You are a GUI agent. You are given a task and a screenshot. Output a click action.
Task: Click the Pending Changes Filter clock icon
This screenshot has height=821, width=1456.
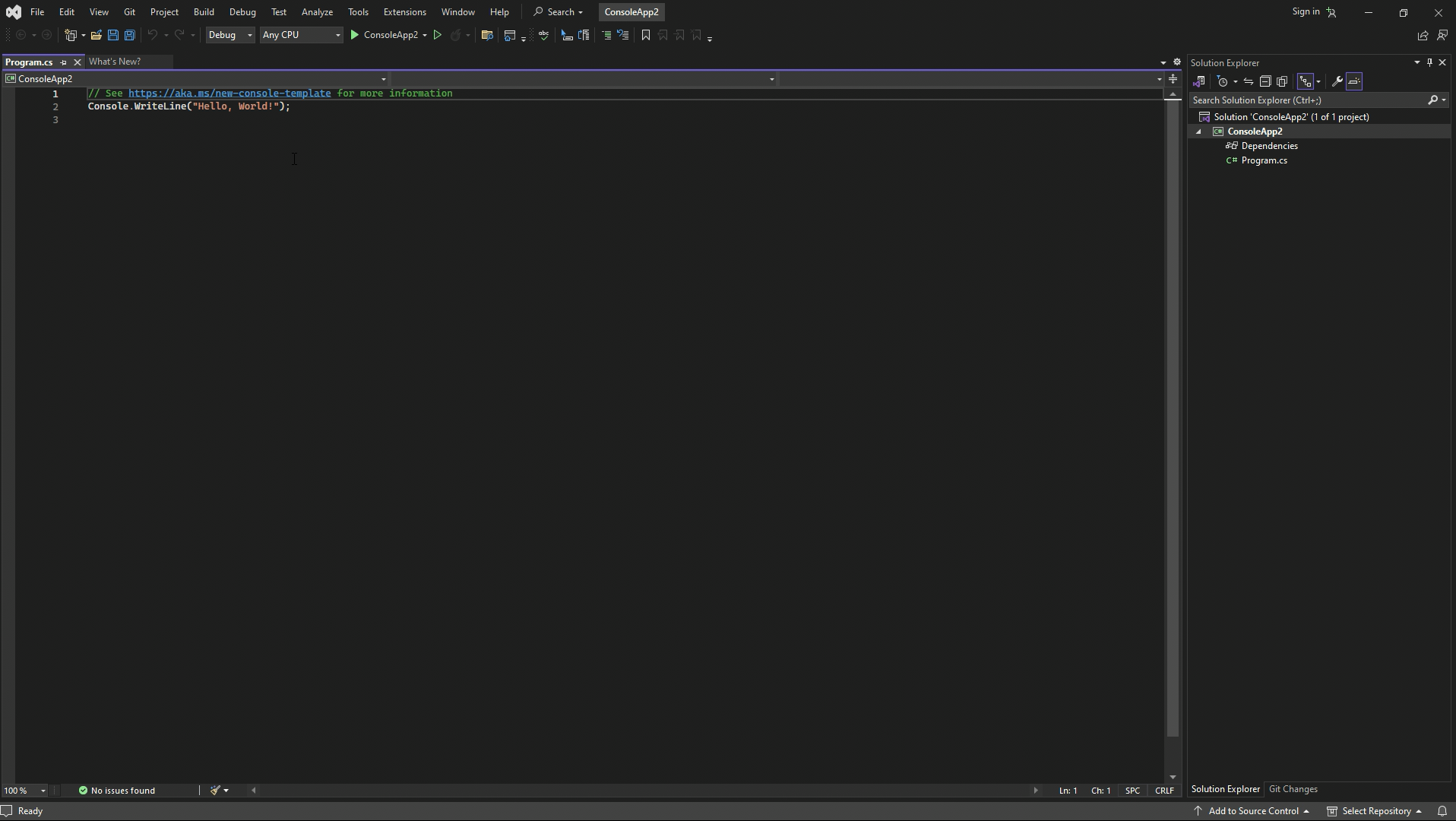(x=1223, y=81)
